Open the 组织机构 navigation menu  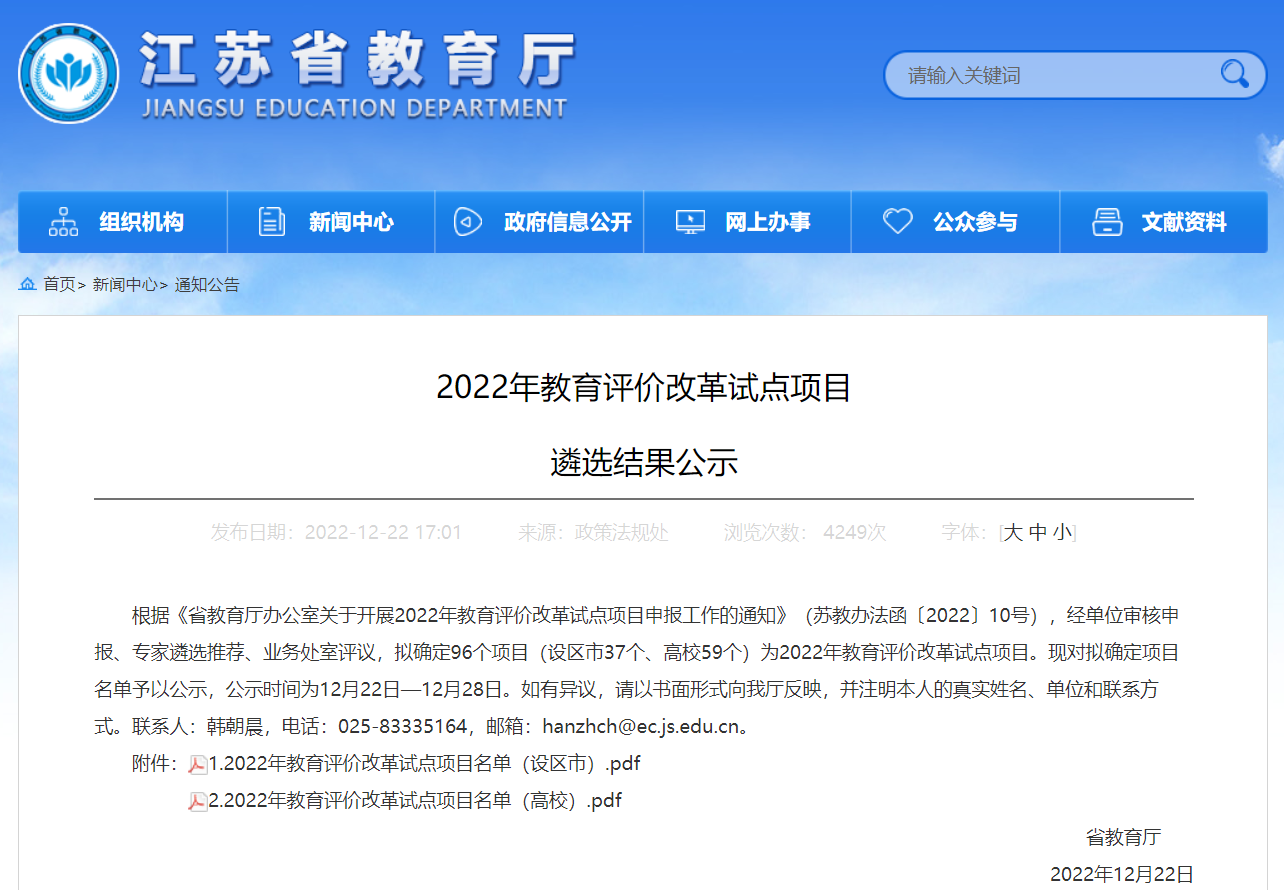[141, 222]
